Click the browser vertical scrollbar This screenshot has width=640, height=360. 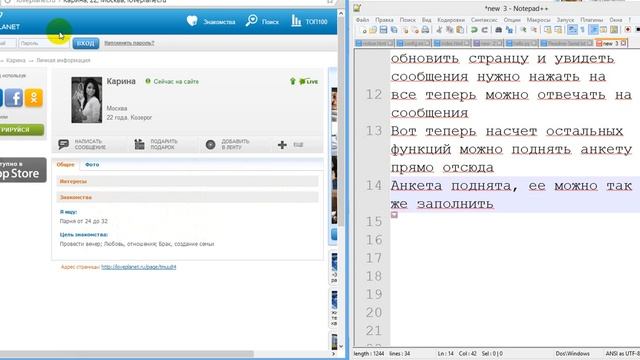coord(341,122)
